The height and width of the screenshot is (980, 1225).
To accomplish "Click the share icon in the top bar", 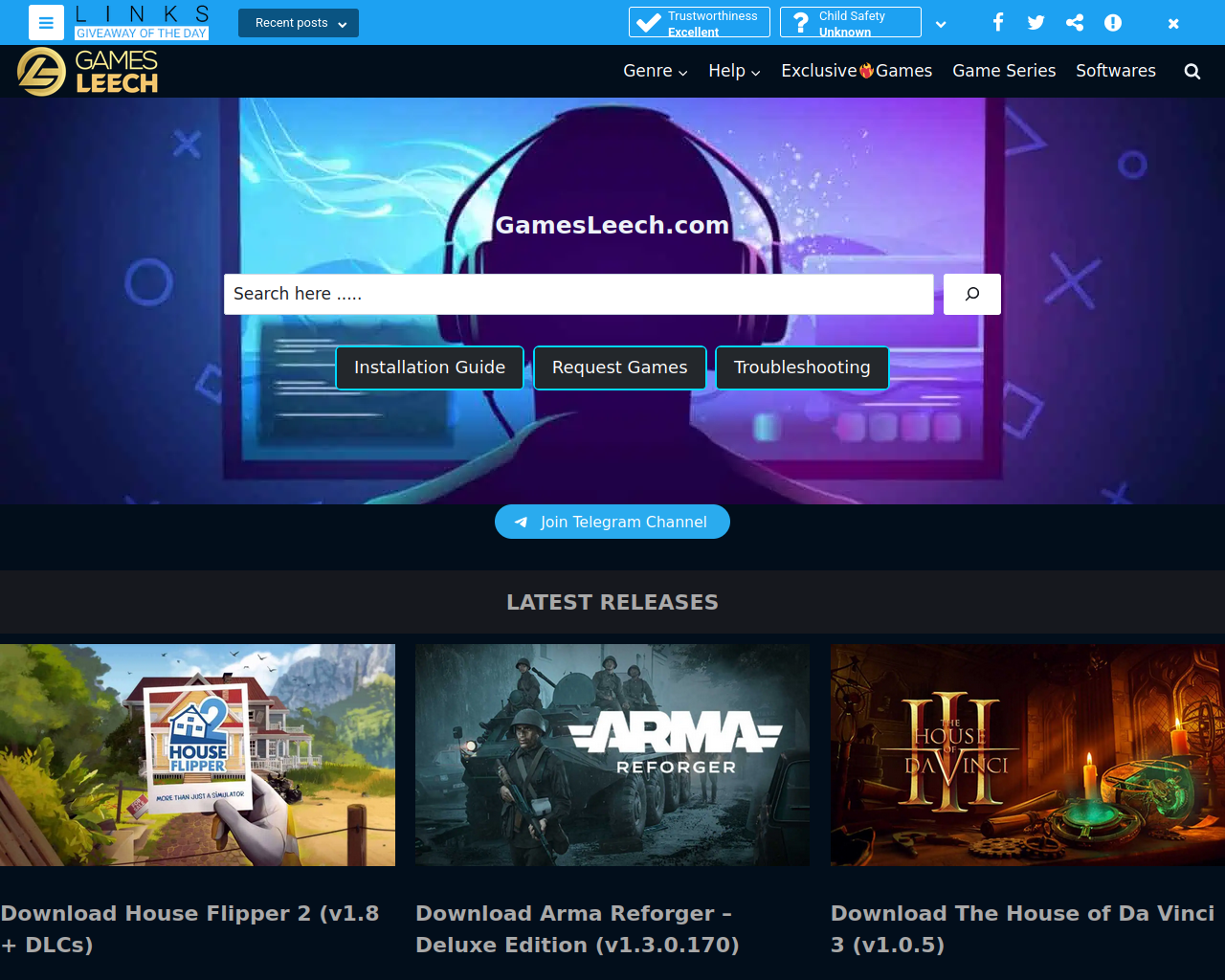I will click(x=1075, y=22).
